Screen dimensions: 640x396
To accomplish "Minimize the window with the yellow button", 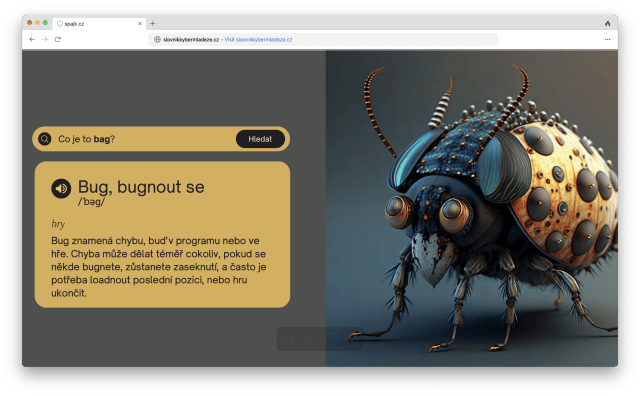I will 38,23.
